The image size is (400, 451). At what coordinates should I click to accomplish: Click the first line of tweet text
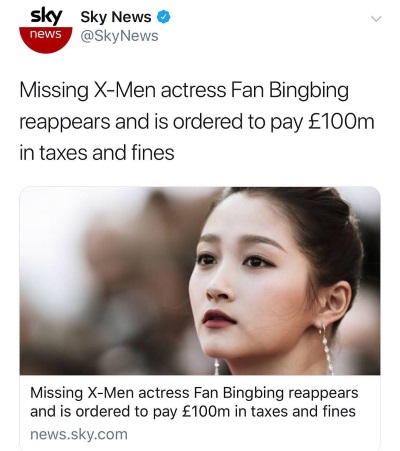pos(184,90)
